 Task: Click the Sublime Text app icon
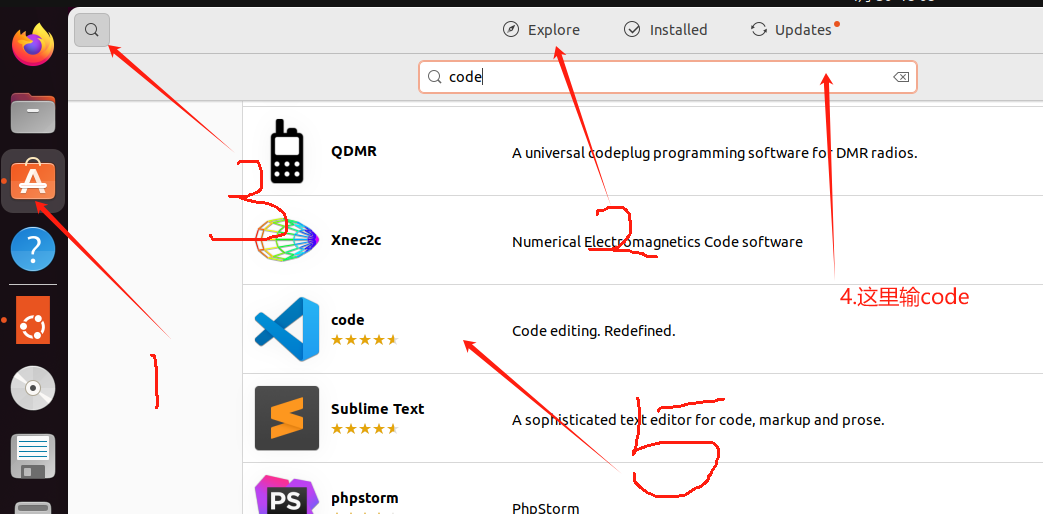(287, 418)
